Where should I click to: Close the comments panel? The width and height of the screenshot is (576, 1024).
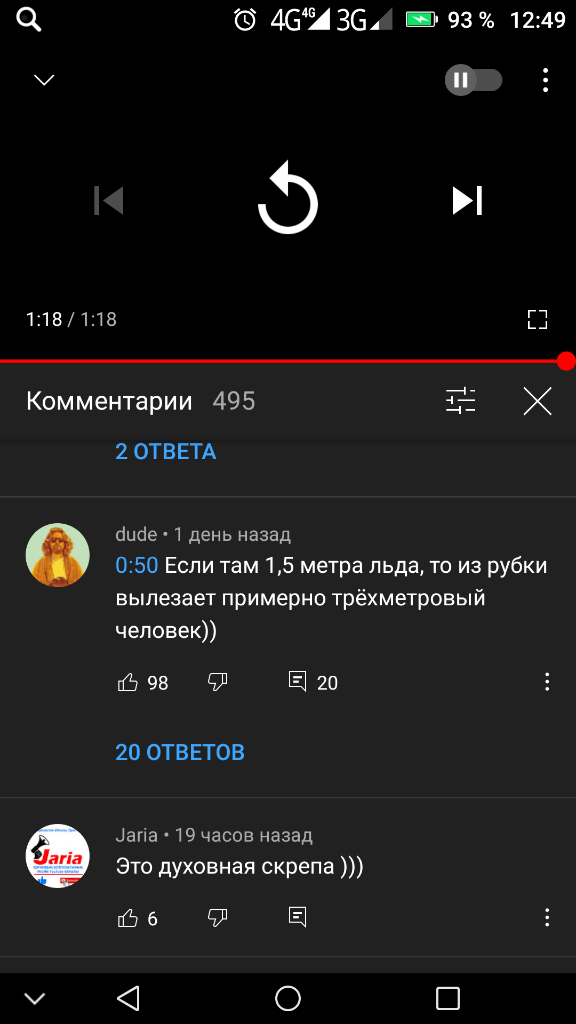537,401
